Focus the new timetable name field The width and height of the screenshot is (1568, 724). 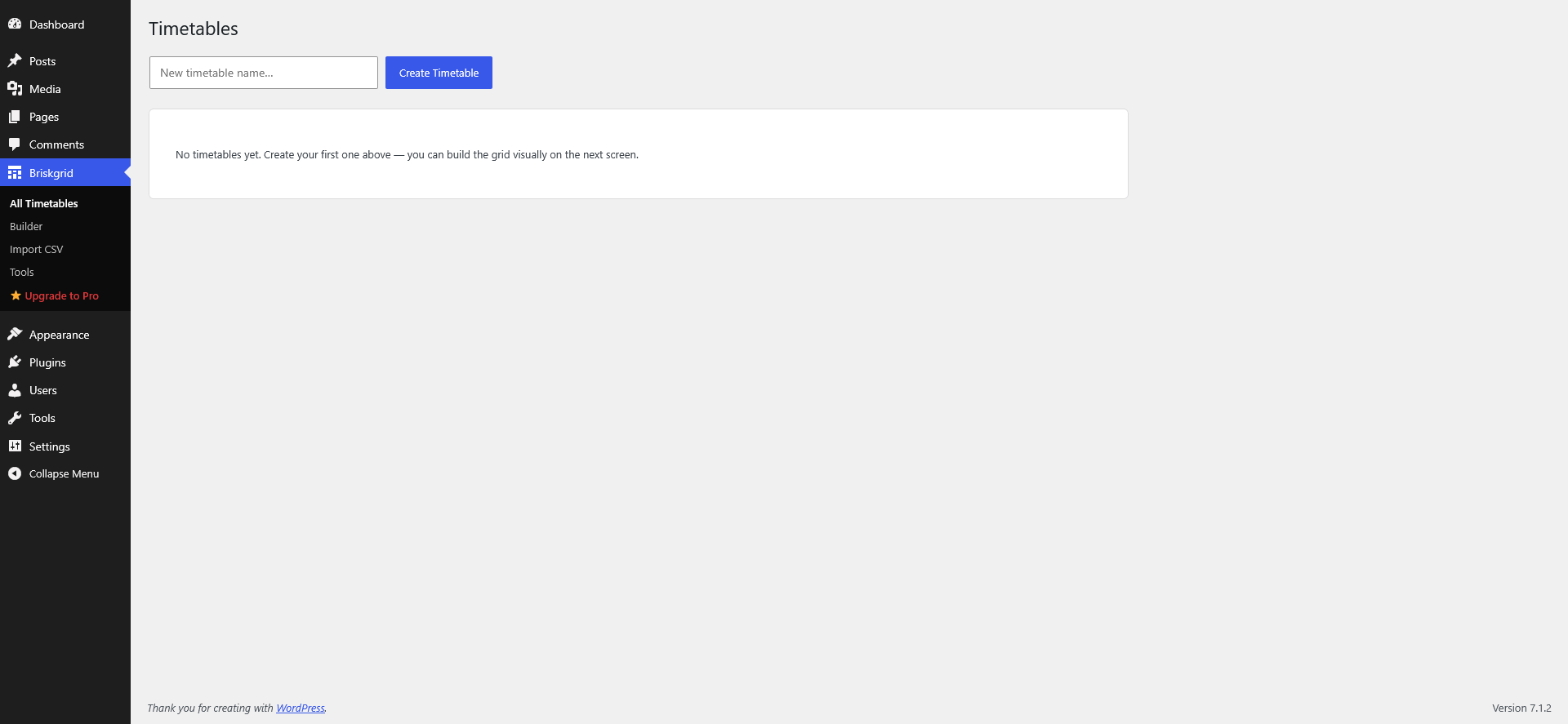pos(264,73)
